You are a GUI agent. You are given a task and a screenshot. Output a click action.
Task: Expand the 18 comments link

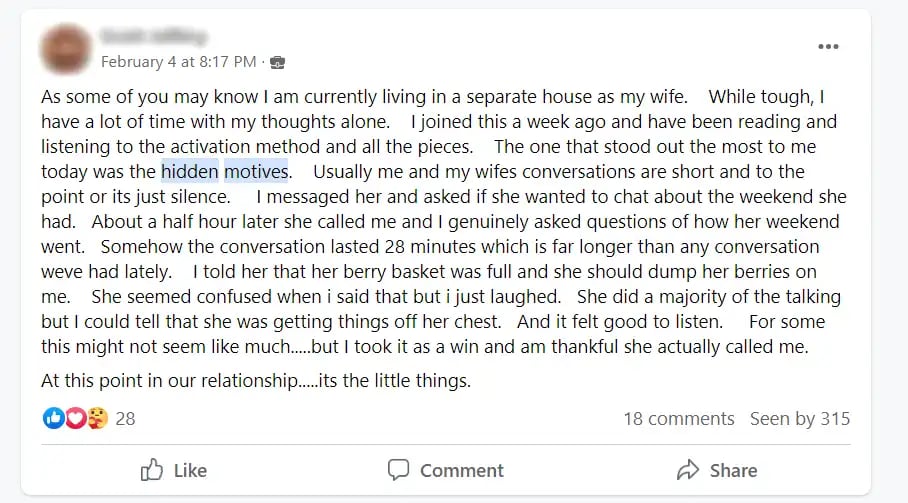(678, 418)
